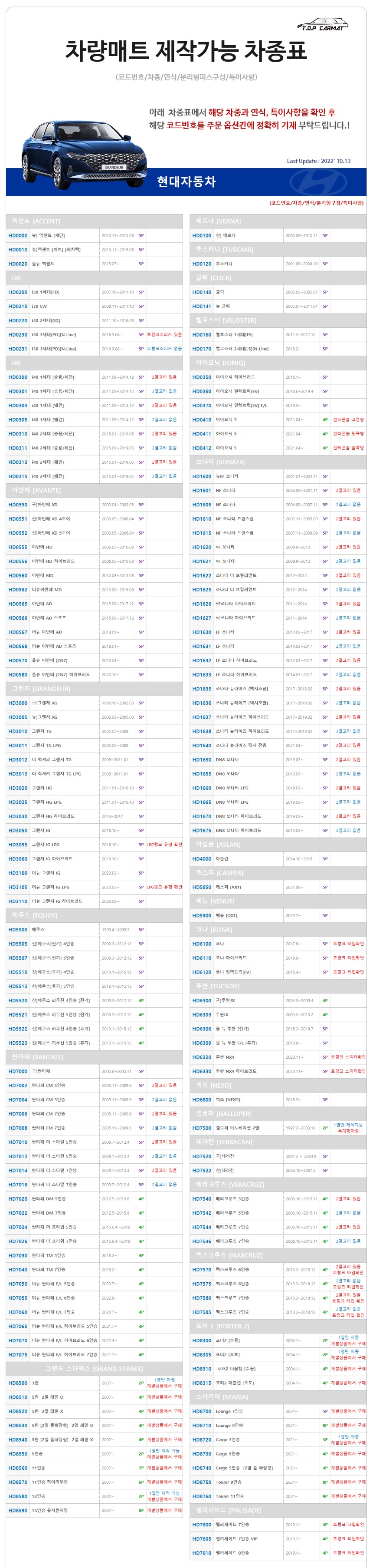Select the 싼타페 [SANTAFE] section header
Image resolution: width=373 pixels, height=1568 pixels.
(x=38, y=1057)
